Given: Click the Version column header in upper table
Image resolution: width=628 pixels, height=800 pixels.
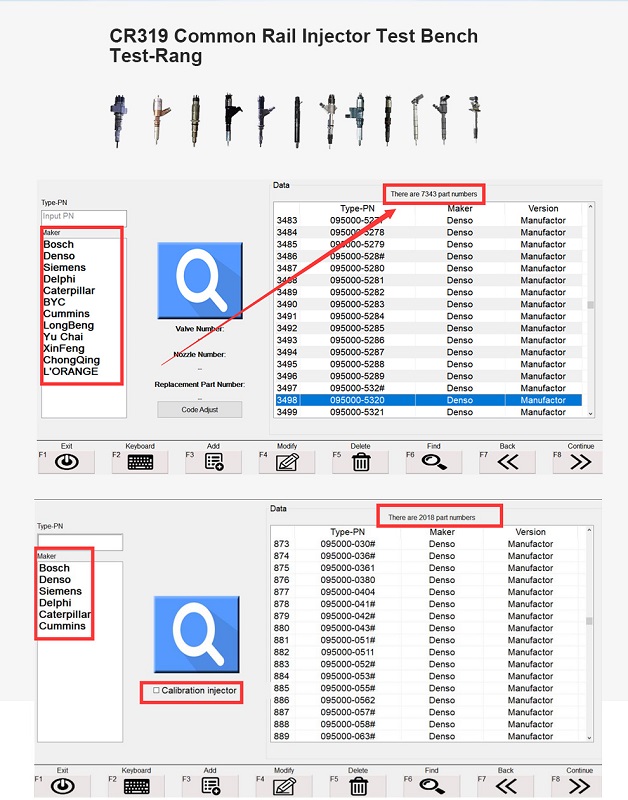Looking at the screenshot, I should (543, 208).
